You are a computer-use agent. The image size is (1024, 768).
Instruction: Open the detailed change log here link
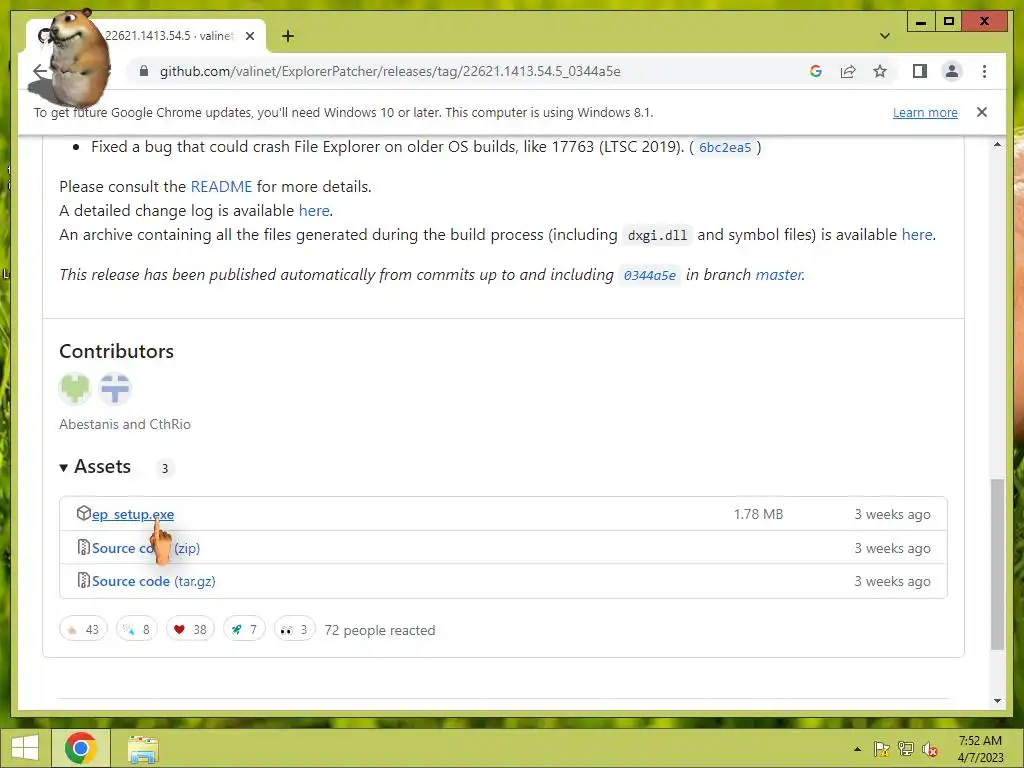314,211
